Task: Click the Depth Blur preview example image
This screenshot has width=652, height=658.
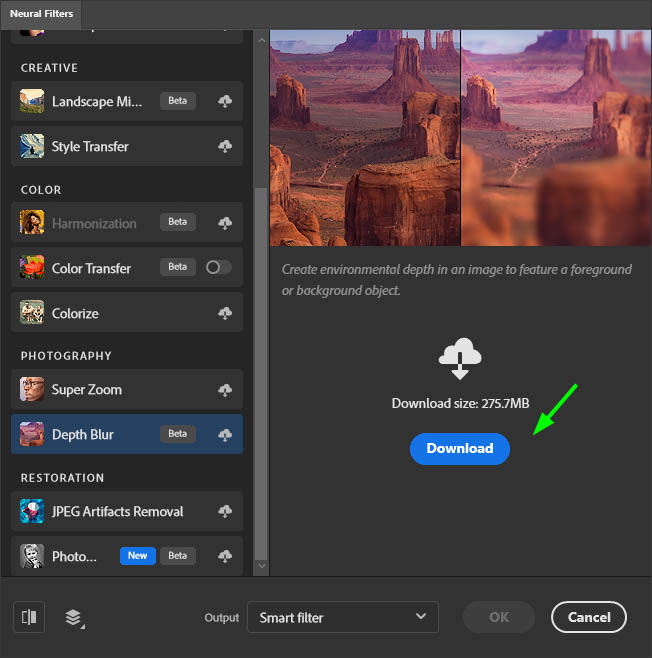Action: point(460,138)
